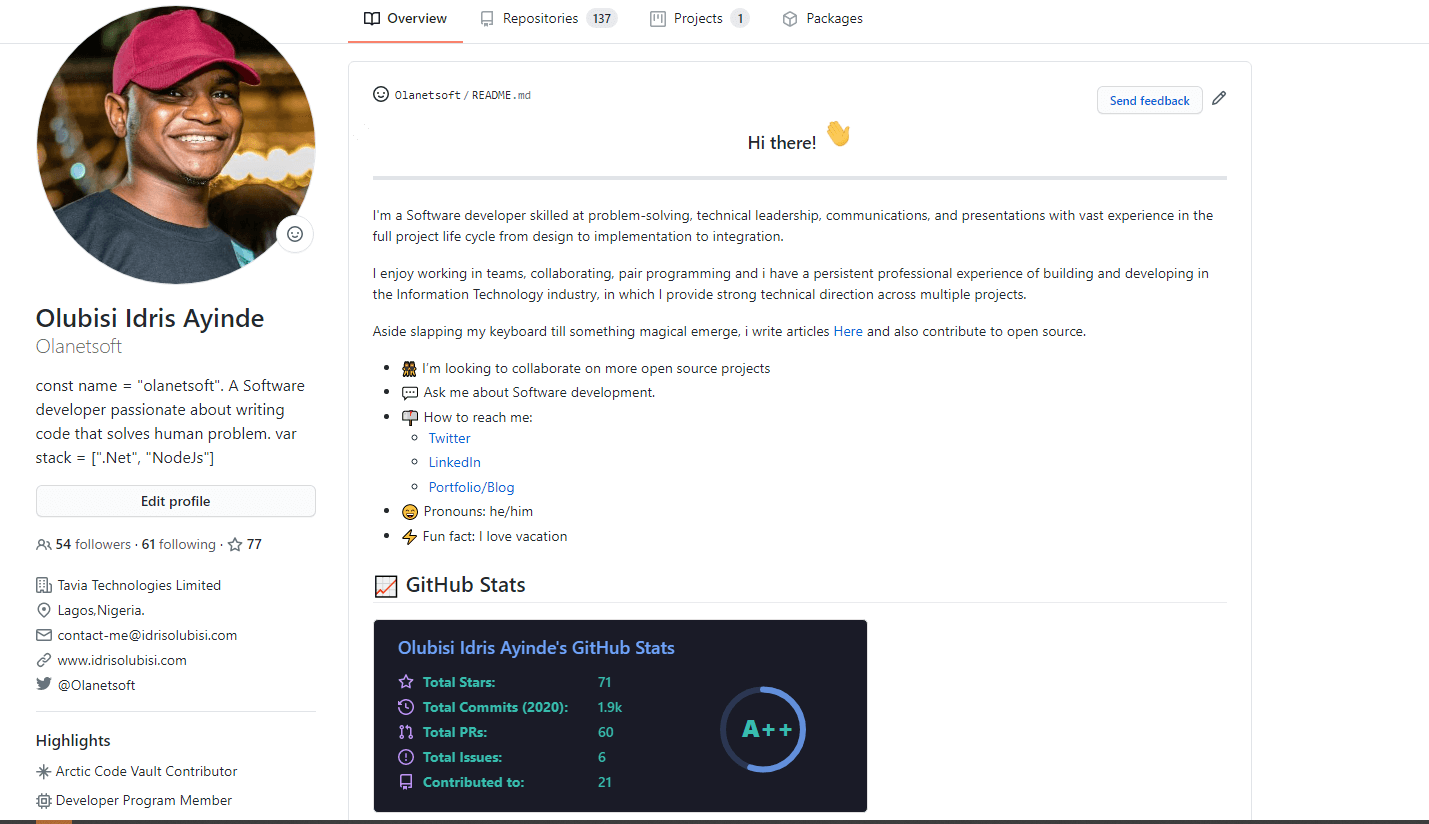Open the Twitter link in README
1429x824 pixels.
tap(449, 438)
